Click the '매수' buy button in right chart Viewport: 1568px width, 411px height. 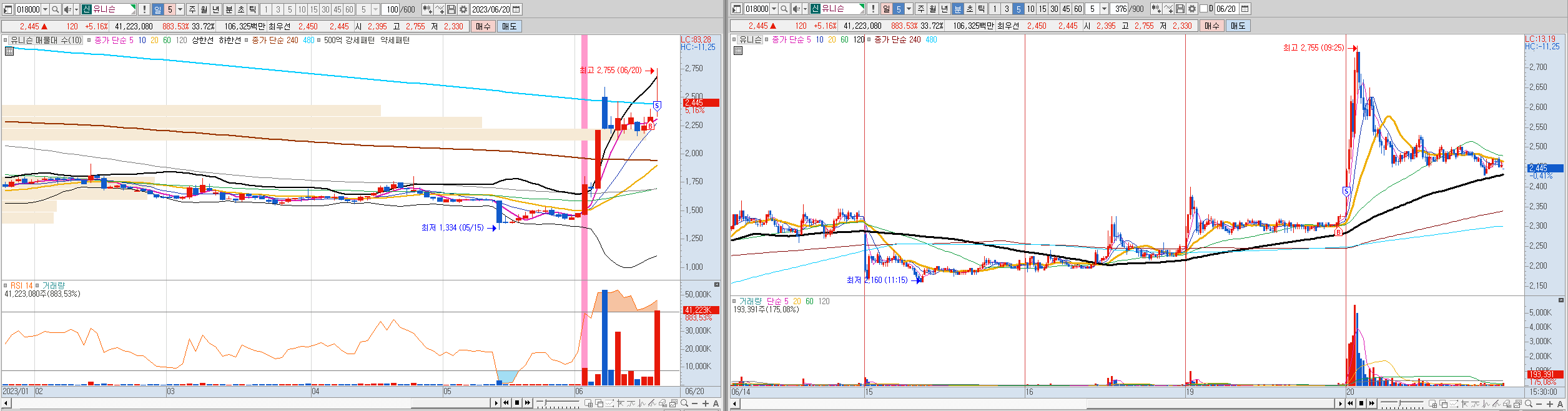[x=1211, y=26]
